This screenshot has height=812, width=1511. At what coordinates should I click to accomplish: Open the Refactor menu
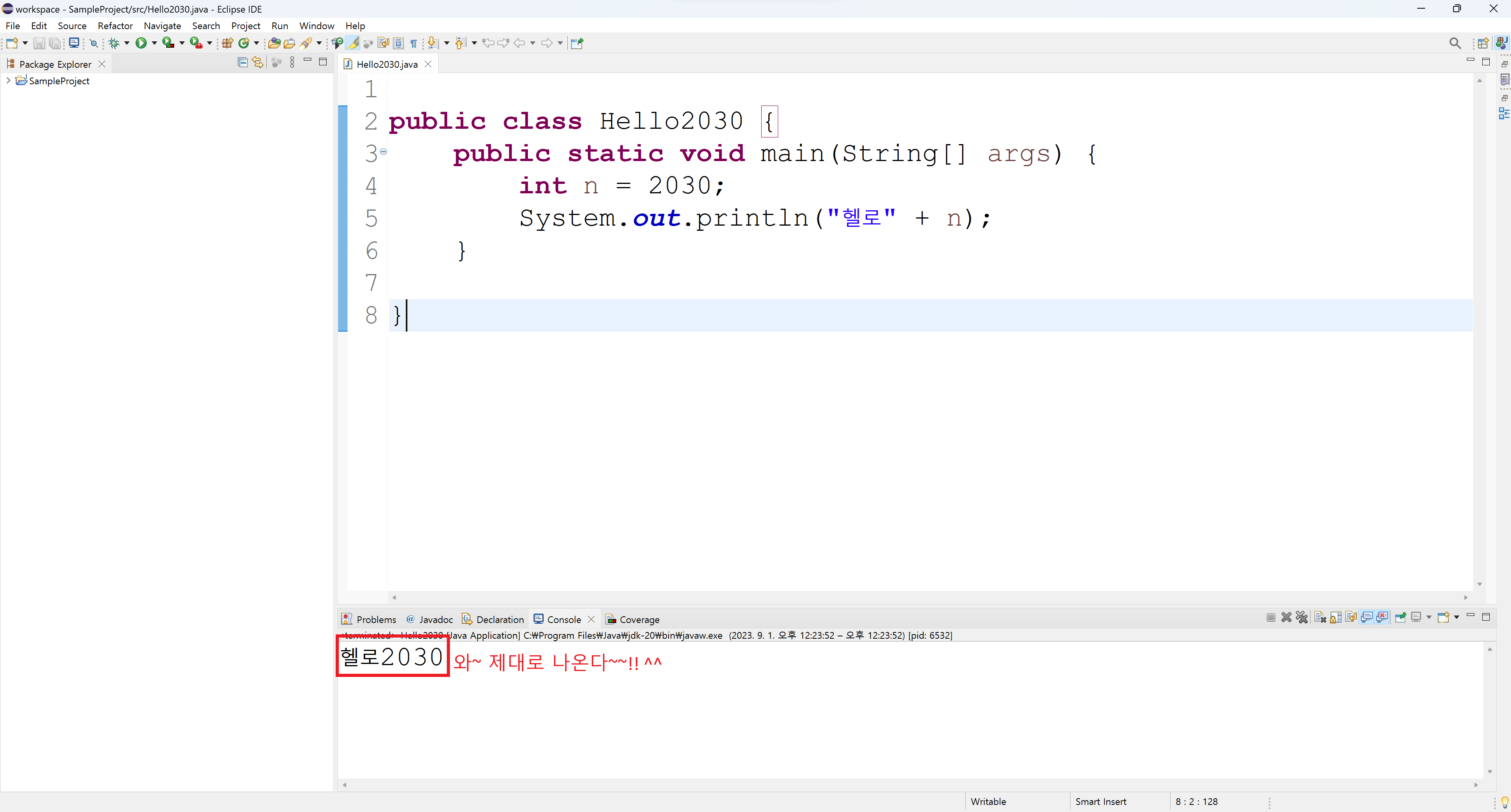pos(115,26)
